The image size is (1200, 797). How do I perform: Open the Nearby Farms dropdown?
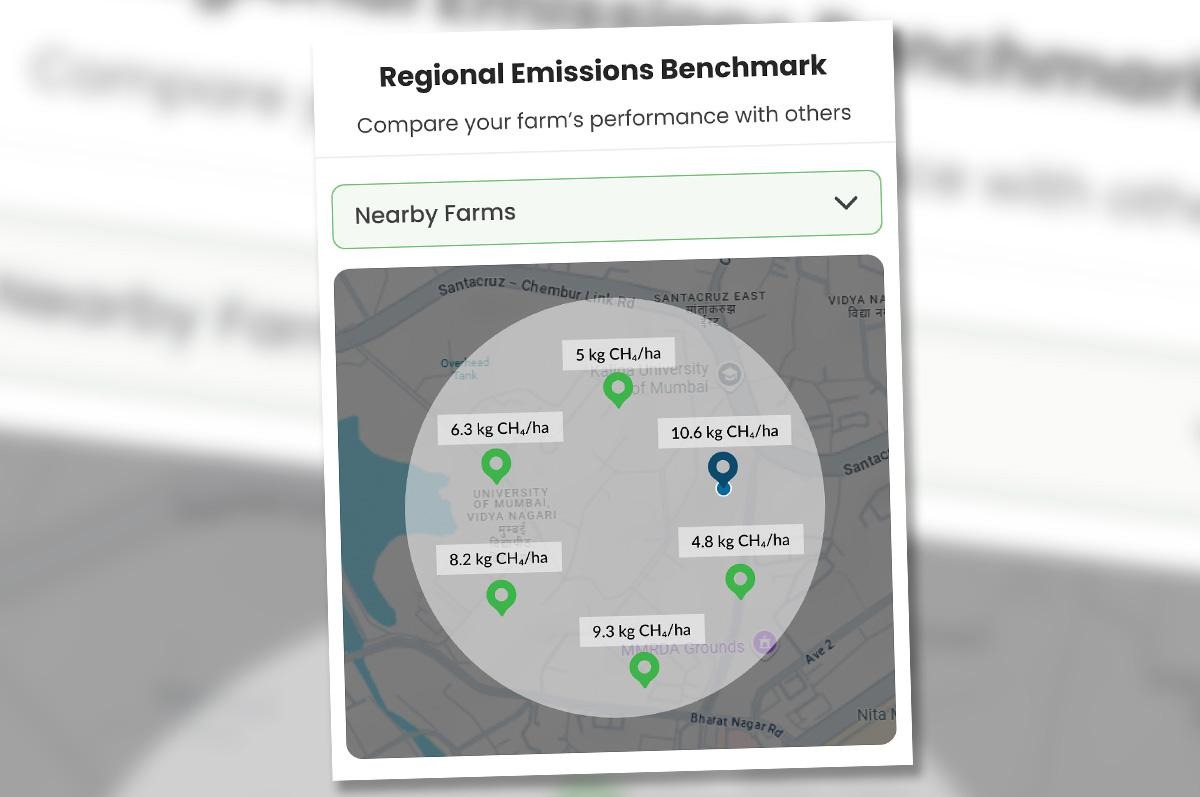(x=607, y=209)
